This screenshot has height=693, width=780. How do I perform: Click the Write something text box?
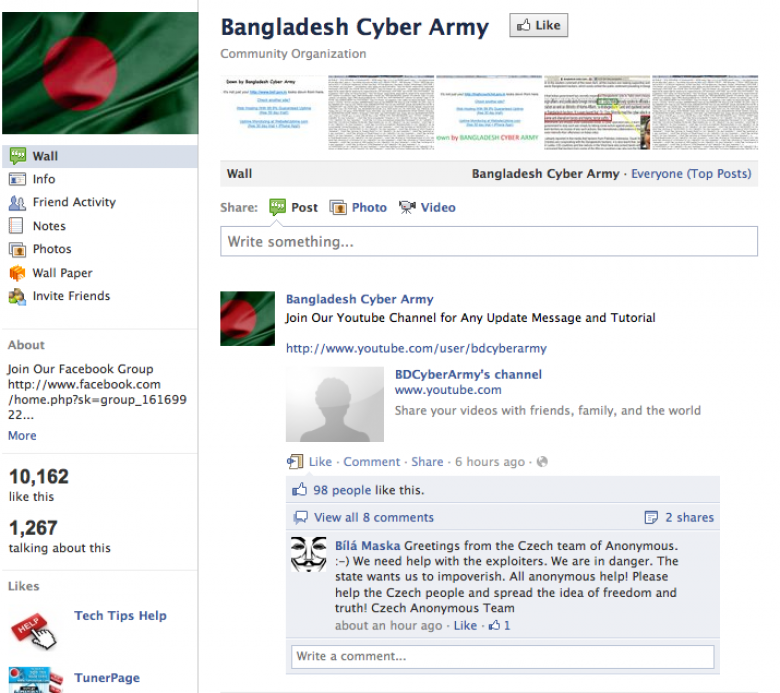point(489,242)
